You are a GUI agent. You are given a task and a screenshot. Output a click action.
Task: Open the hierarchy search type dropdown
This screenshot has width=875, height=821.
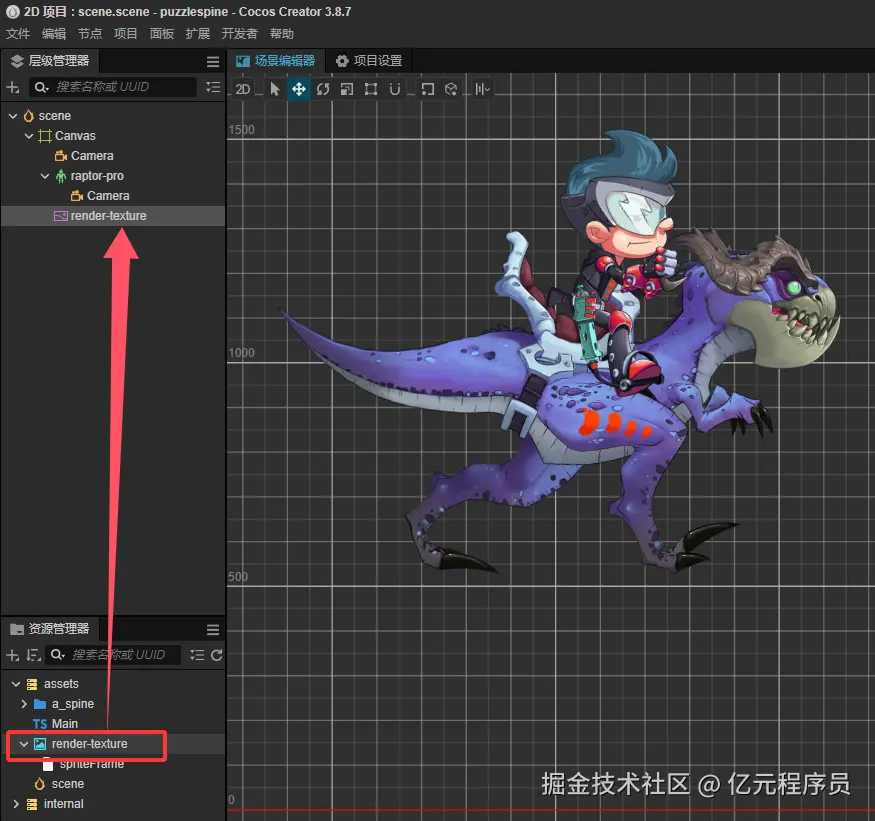41,87
